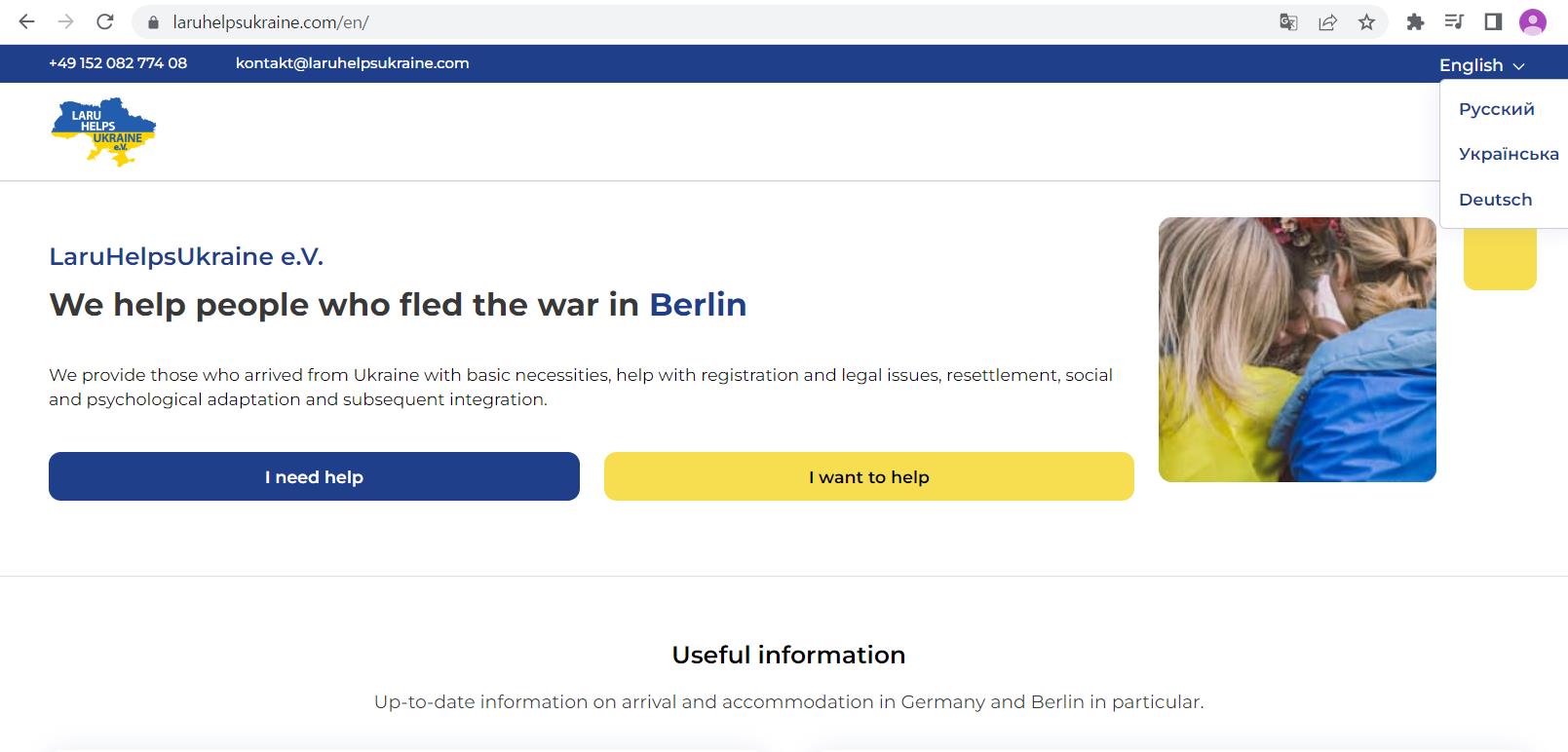This screenshot has width=1568, height=752.
Task: Click the I need help button
Action: [x=314, y=476]
